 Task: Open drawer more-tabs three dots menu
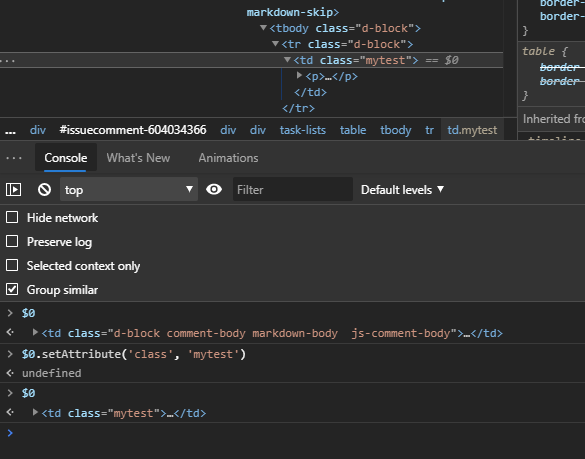coord(14,158)
